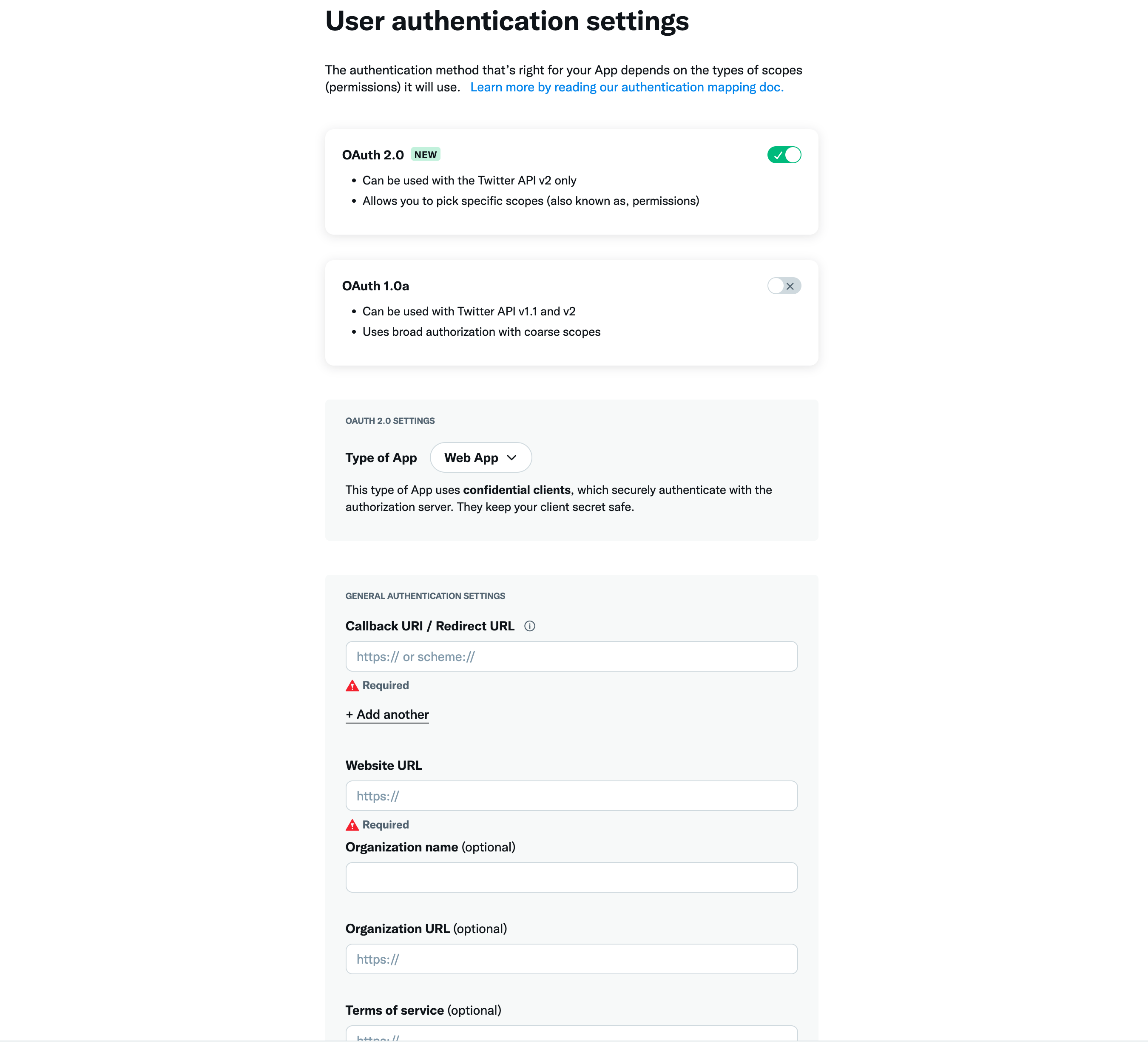The width and height of the screenshot is (1148, 1044).
Task: Click the NEW badge next to OAuth 2.0
Action: pos(425,155)
